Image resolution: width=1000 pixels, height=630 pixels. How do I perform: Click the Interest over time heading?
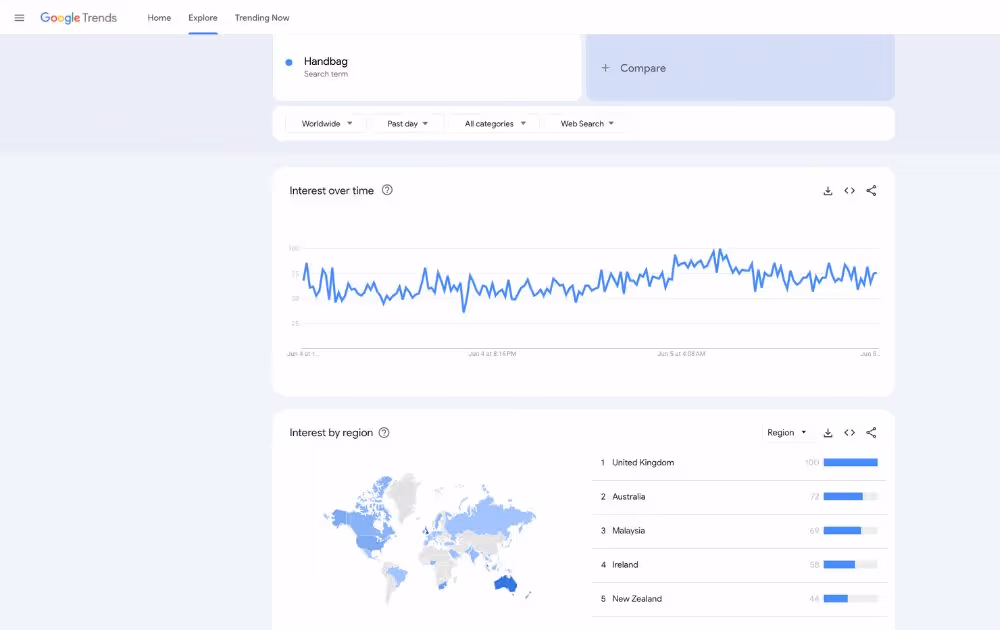click(332, 191)
